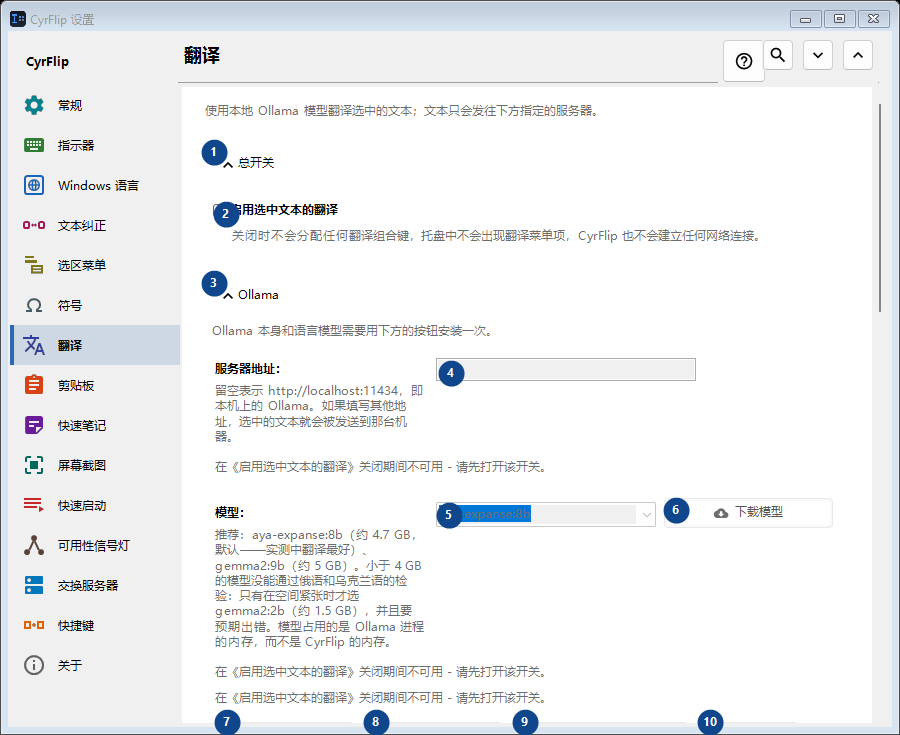Open the 符号 page

tap(95, 305)
